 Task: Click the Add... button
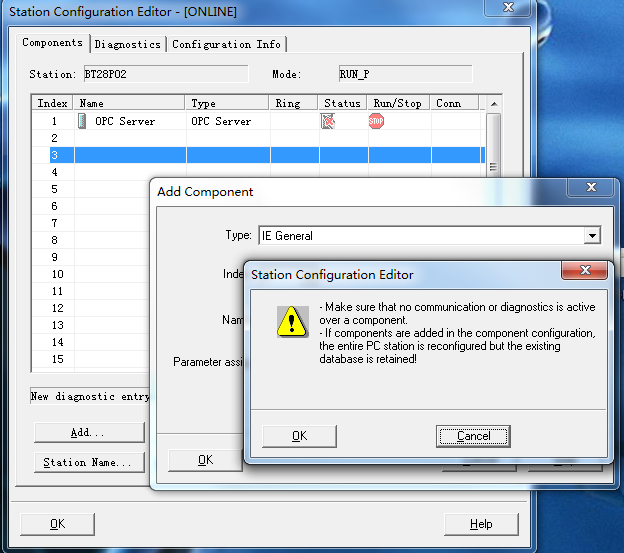[87, 433]
